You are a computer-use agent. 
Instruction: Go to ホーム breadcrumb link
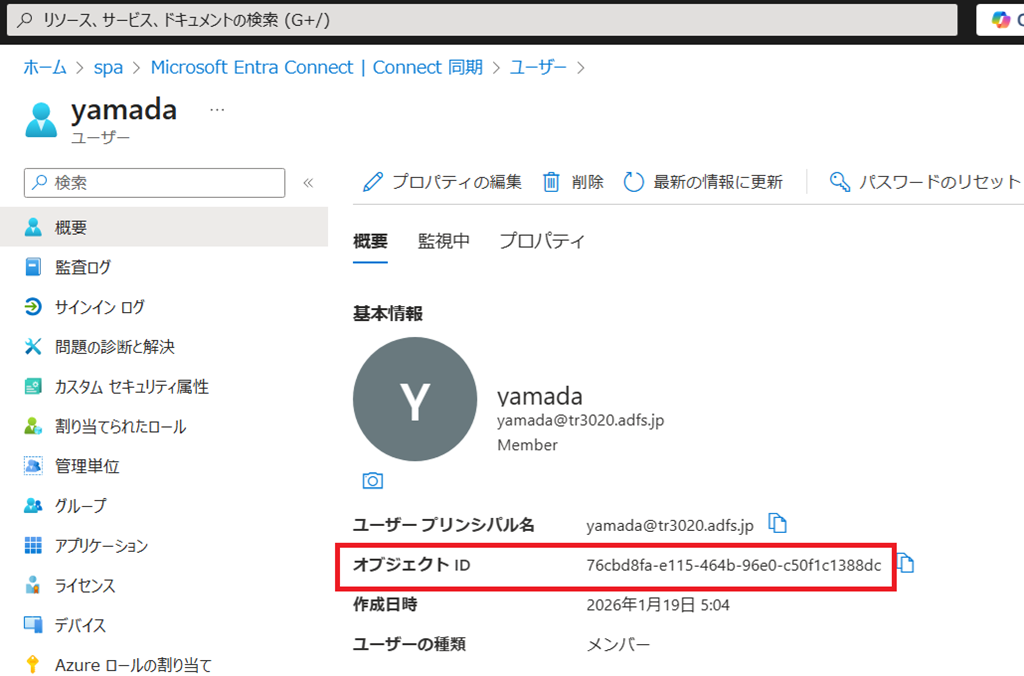(44, 67)
